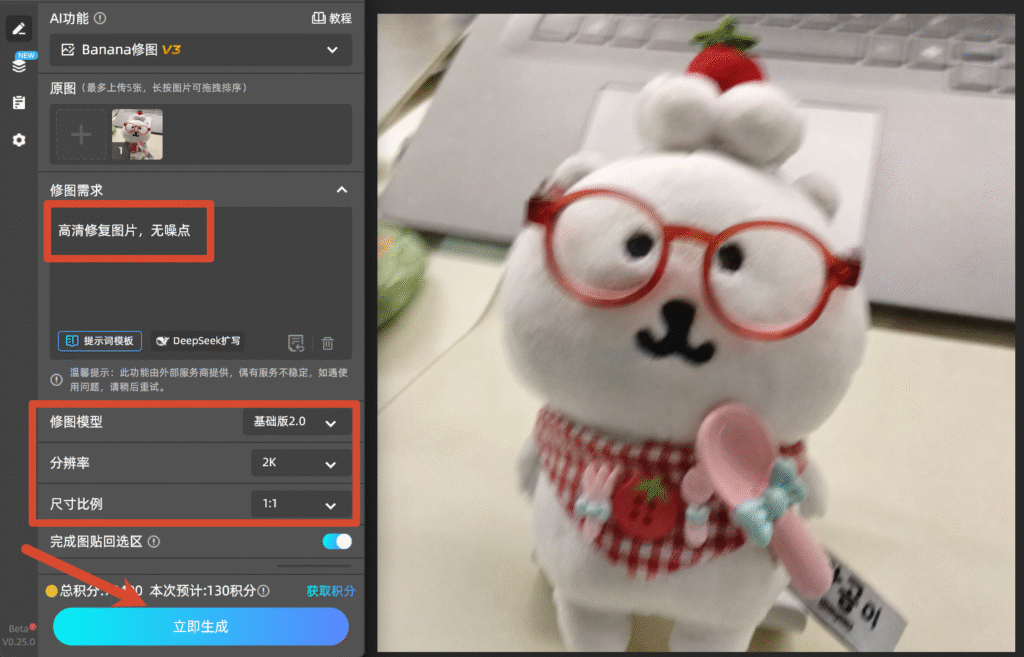Open the 分辨率 2K dropdown
1024x657 pixels.
(301, 463)
